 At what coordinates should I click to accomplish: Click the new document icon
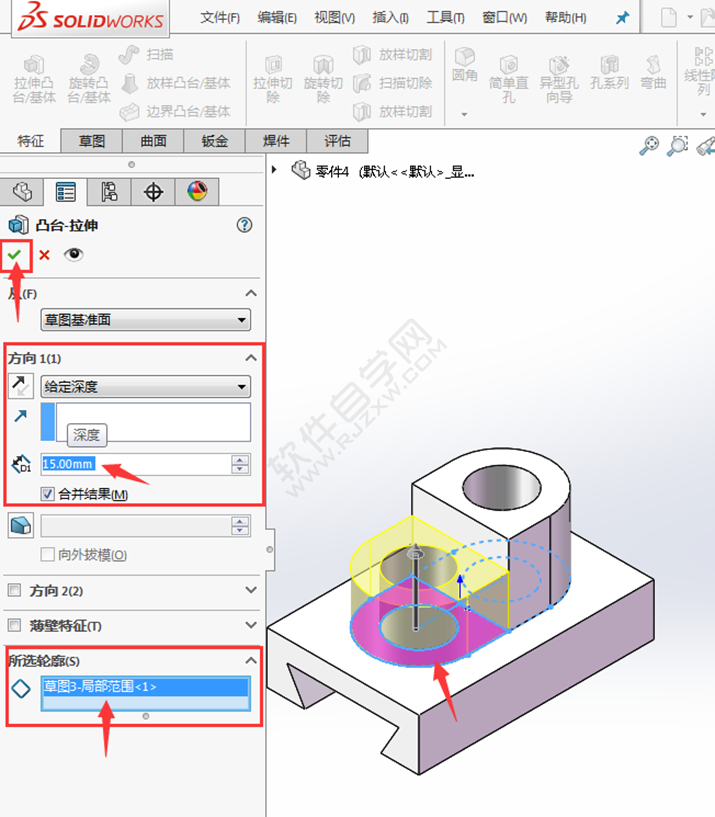point(669,18)
